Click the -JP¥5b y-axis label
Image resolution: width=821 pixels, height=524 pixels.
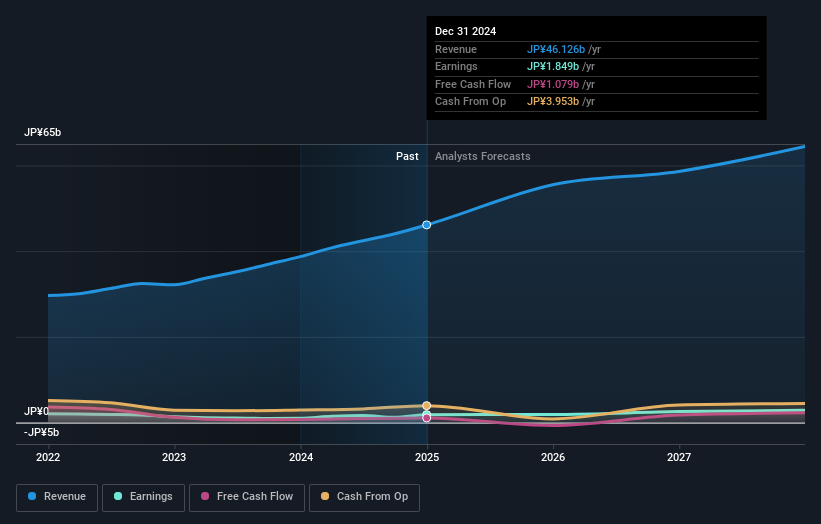[41, 432]
